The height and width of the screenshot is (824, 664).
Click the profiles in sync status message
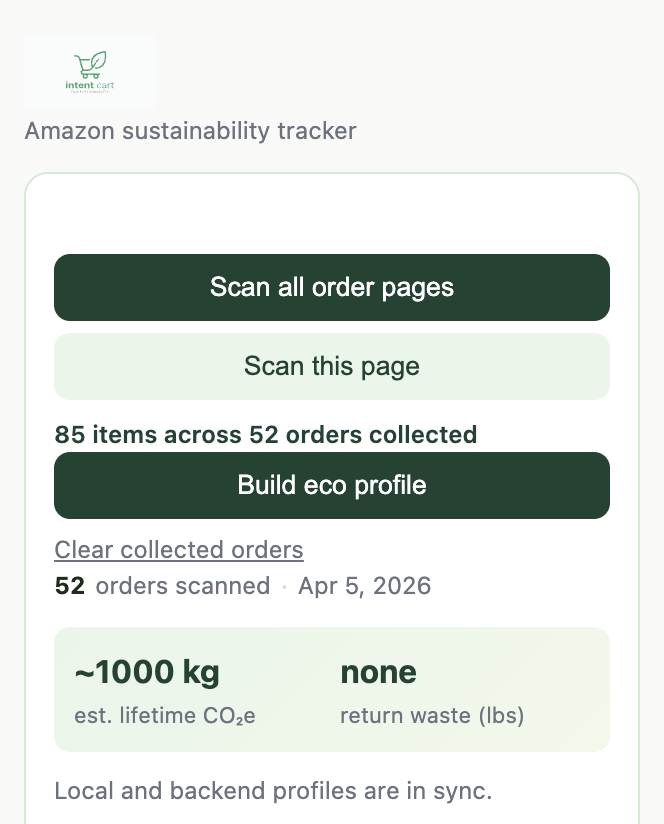click(x=273, y=791)
